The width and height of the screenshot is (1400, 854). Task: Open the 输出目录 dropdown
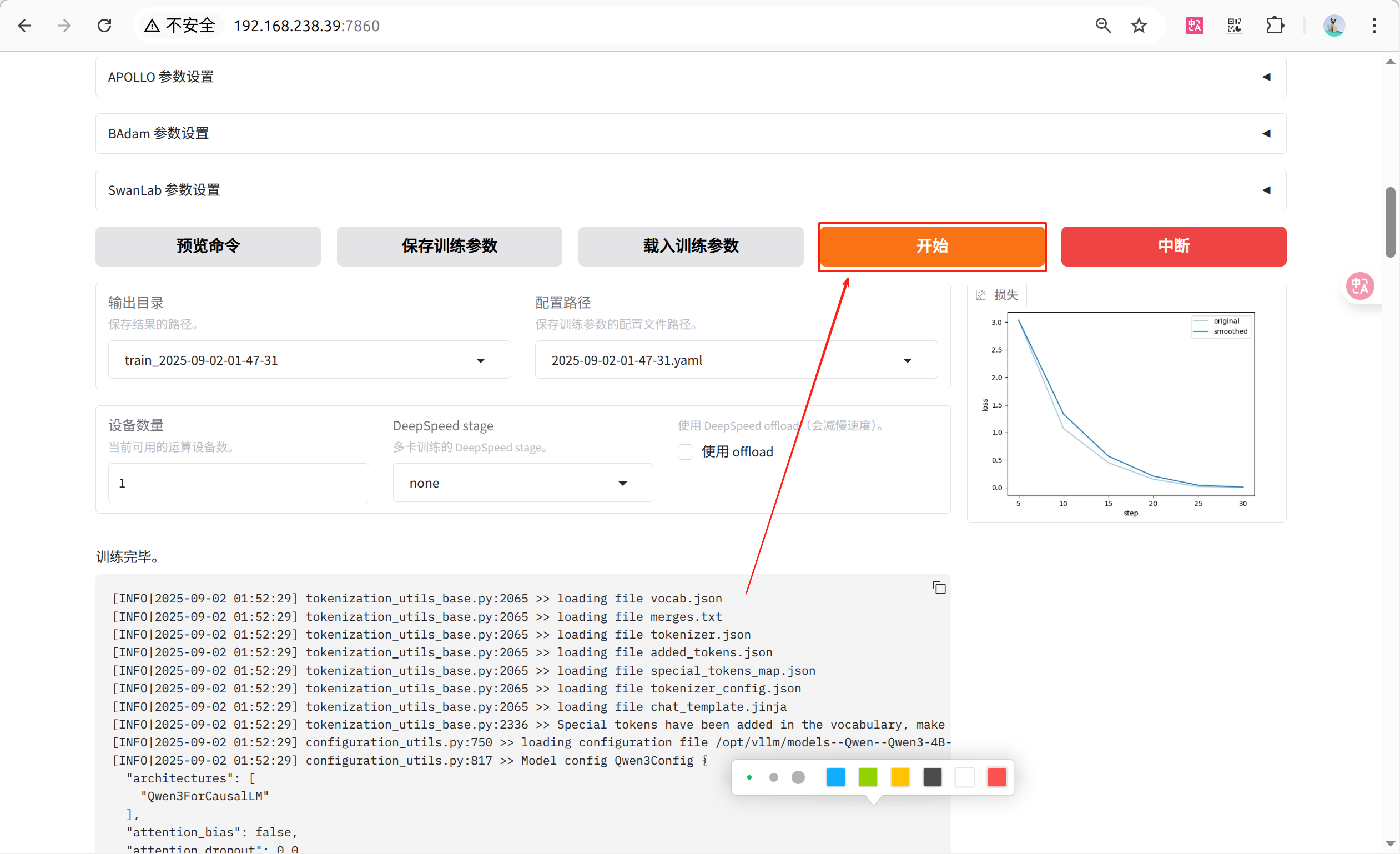click(x=309, y=360)
